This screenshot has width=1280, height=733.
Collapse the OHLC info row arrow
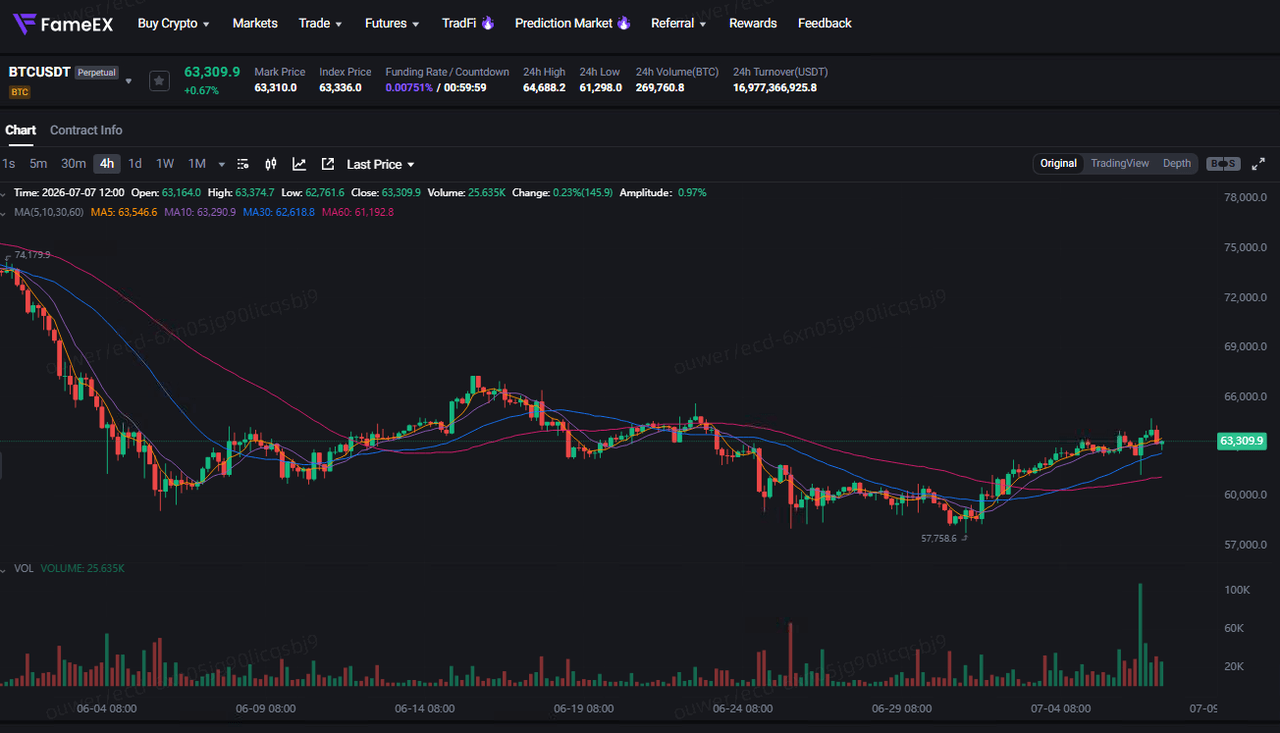tap(3, 192)
